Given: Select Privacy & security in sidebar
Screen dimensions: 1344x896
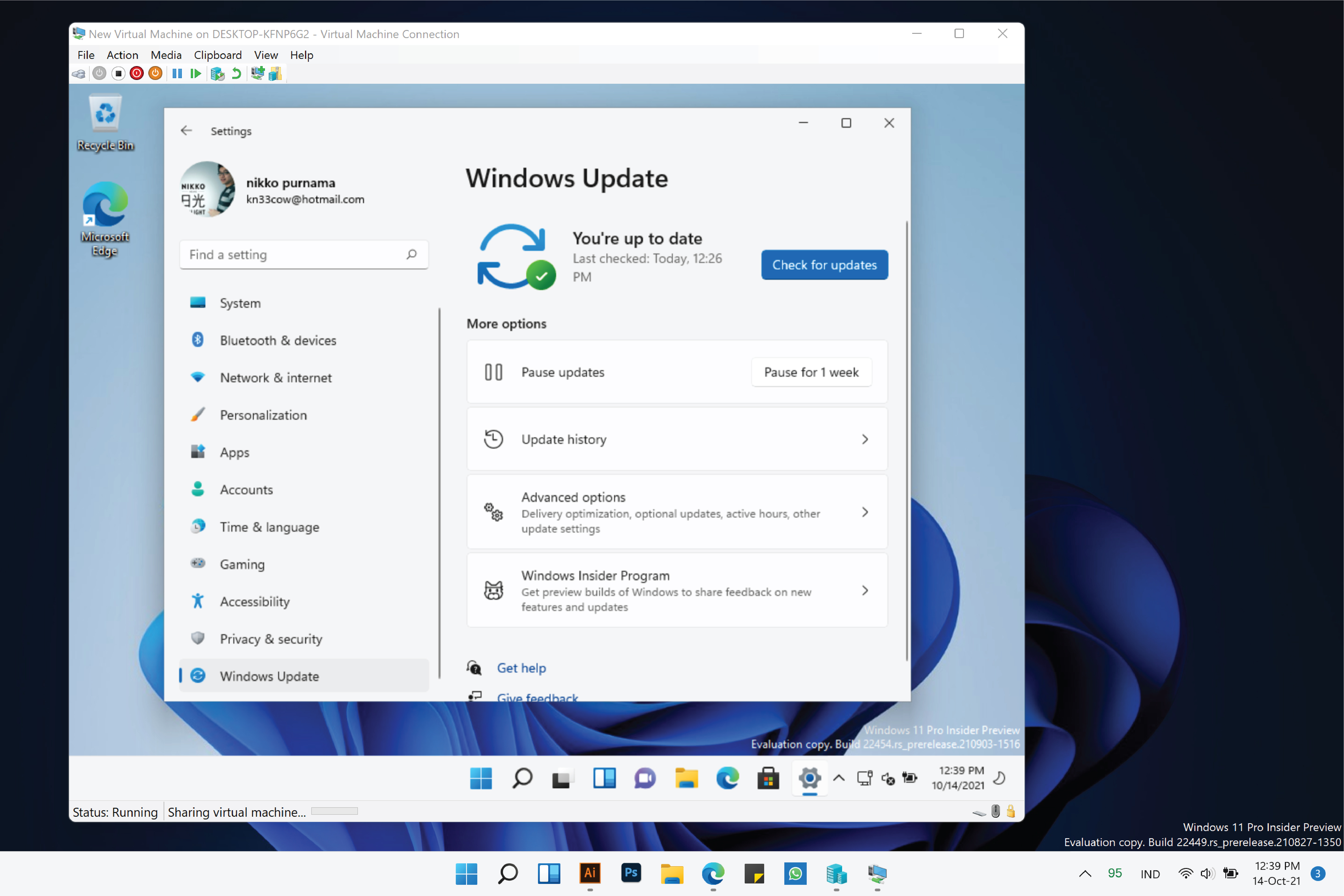Looking at the screenshot, I should pos(304,639).
